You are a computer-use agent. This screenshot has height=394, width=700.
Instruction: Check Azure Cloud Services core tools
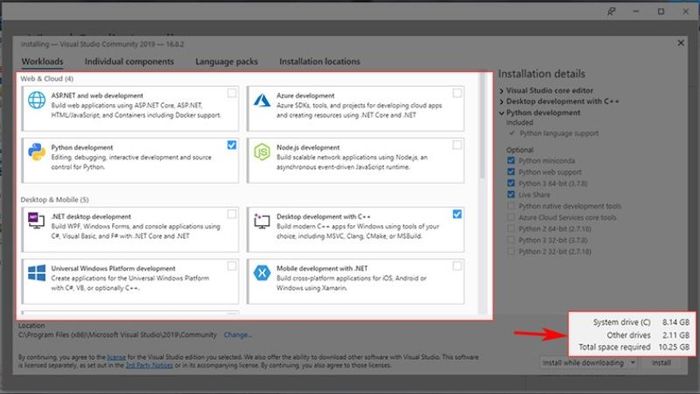[x=511, y=217]
